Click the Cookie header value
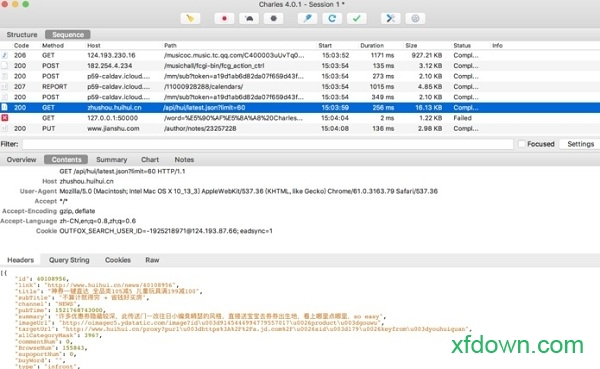This screenshot has height=369, width=600. coord(166,231)
